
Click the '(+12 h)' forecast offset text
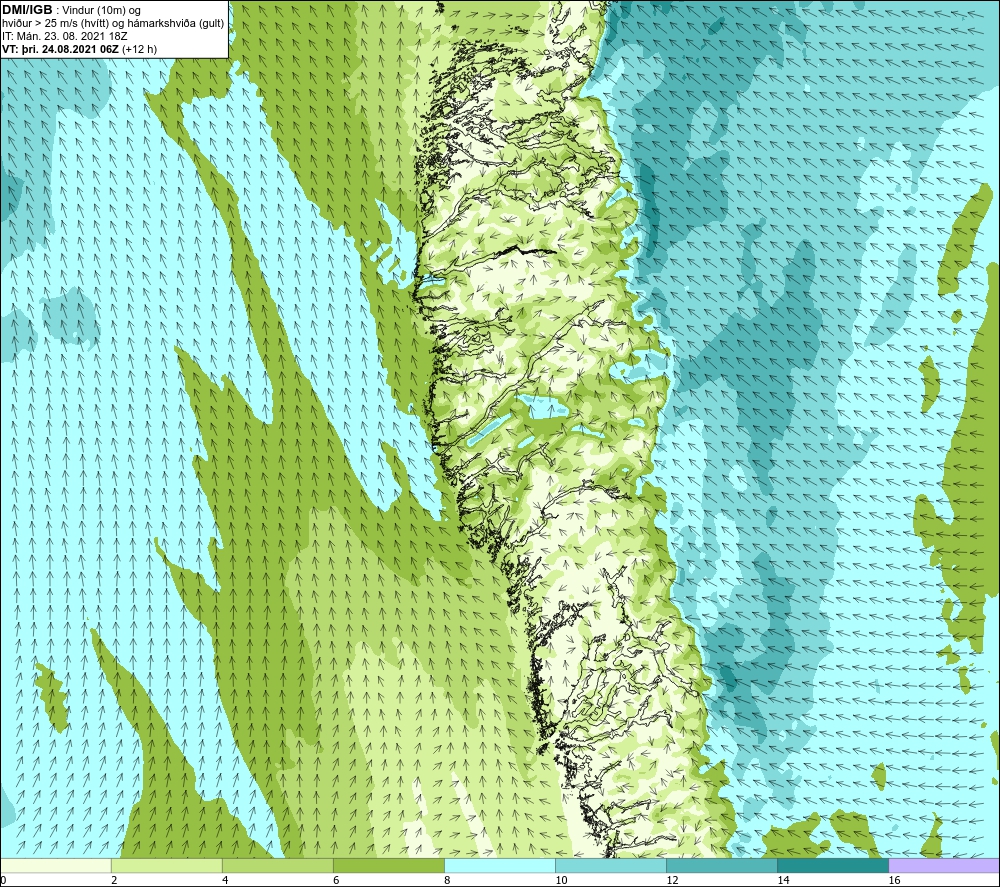click(x=139, y=49)
